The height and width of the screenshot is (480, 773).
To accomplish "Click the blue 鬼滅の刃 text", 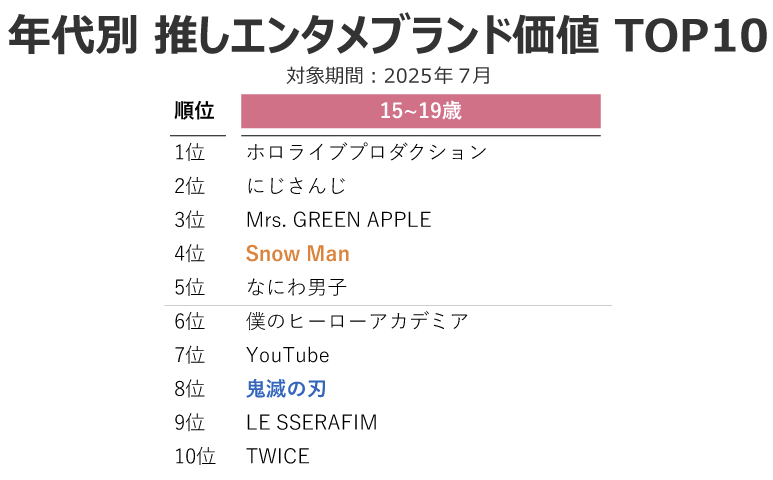I will [286, 389].
